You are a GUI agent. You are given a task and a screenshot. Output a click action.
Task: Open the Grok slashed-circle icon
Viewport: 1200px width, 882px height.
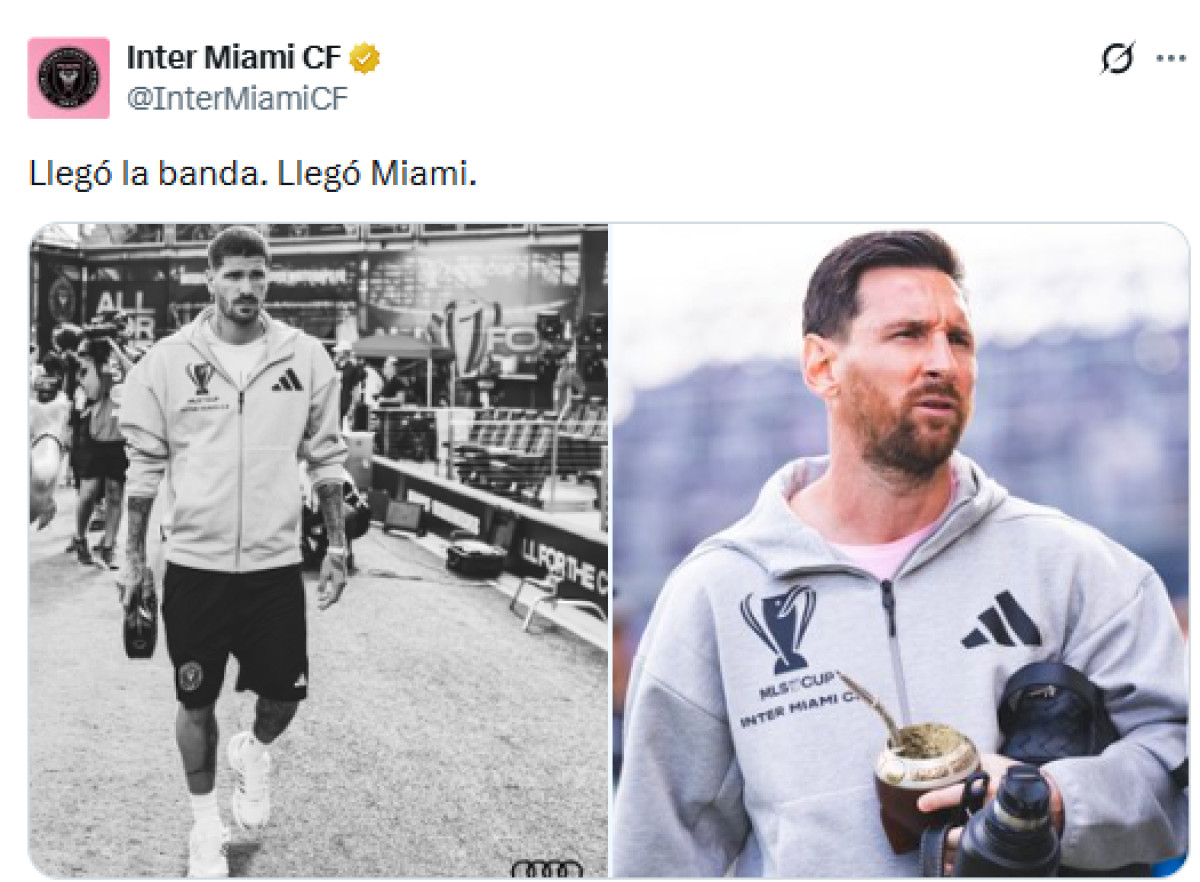[1117, 60]
